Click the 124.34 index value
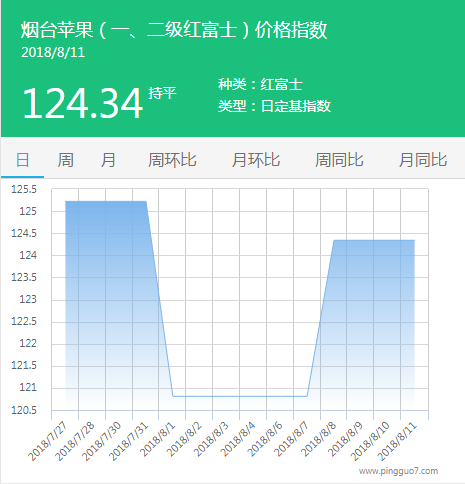Image resolution: width=465 pixels, height=484 pixels. tap(83, 103)
